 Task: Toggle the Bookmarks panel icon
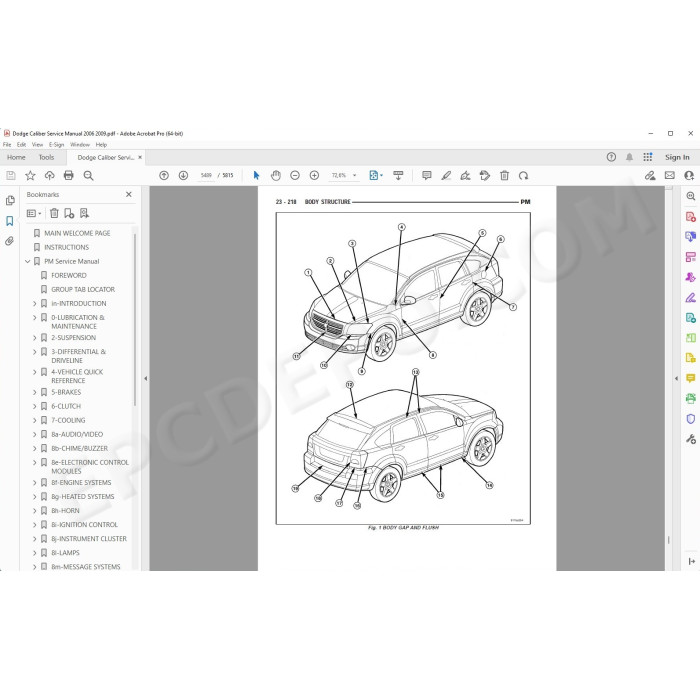pos(10,221)
